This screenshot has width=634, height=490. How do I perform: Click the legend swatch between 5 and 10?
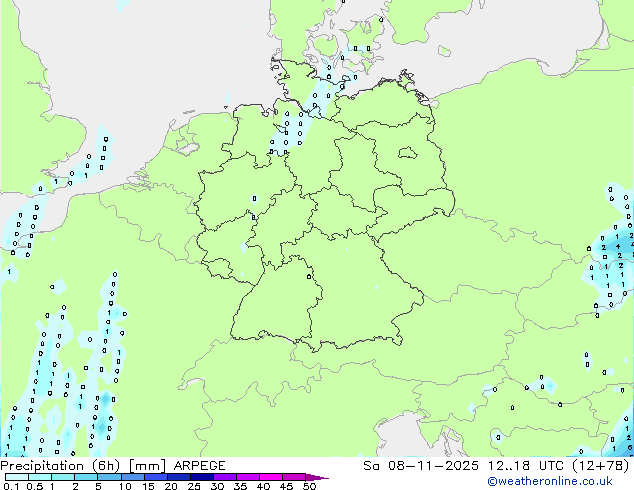point(109,477)
